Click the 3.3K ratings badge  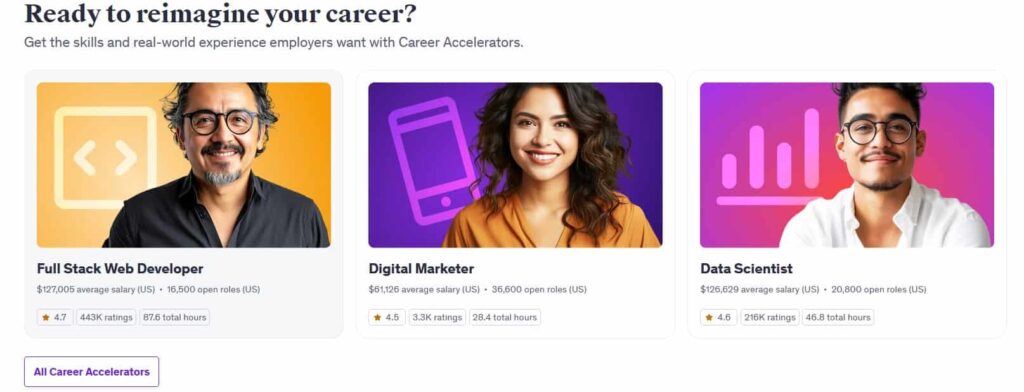click(x=438, y=318)
